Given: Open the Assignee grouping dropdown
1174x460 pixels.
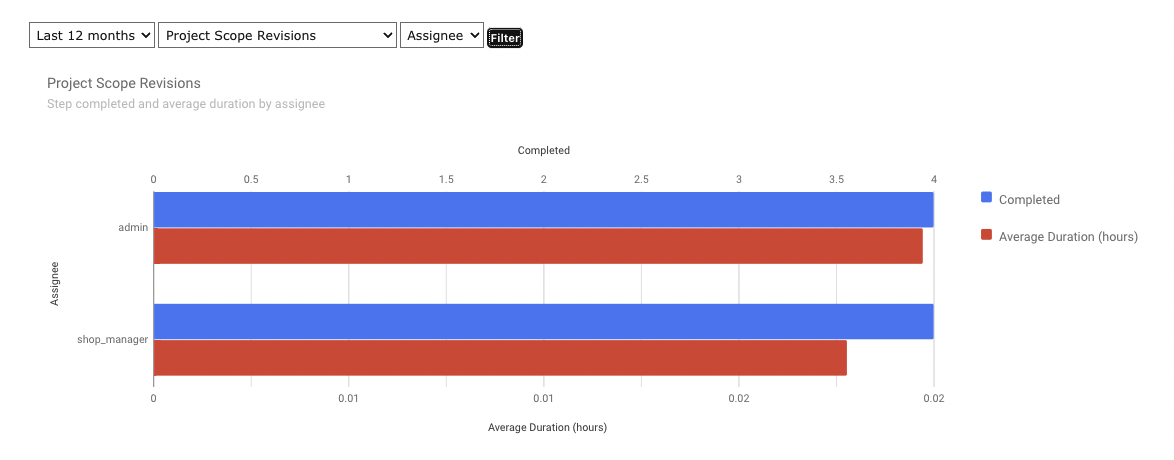Looking at the screenshot, I should 441,36.
